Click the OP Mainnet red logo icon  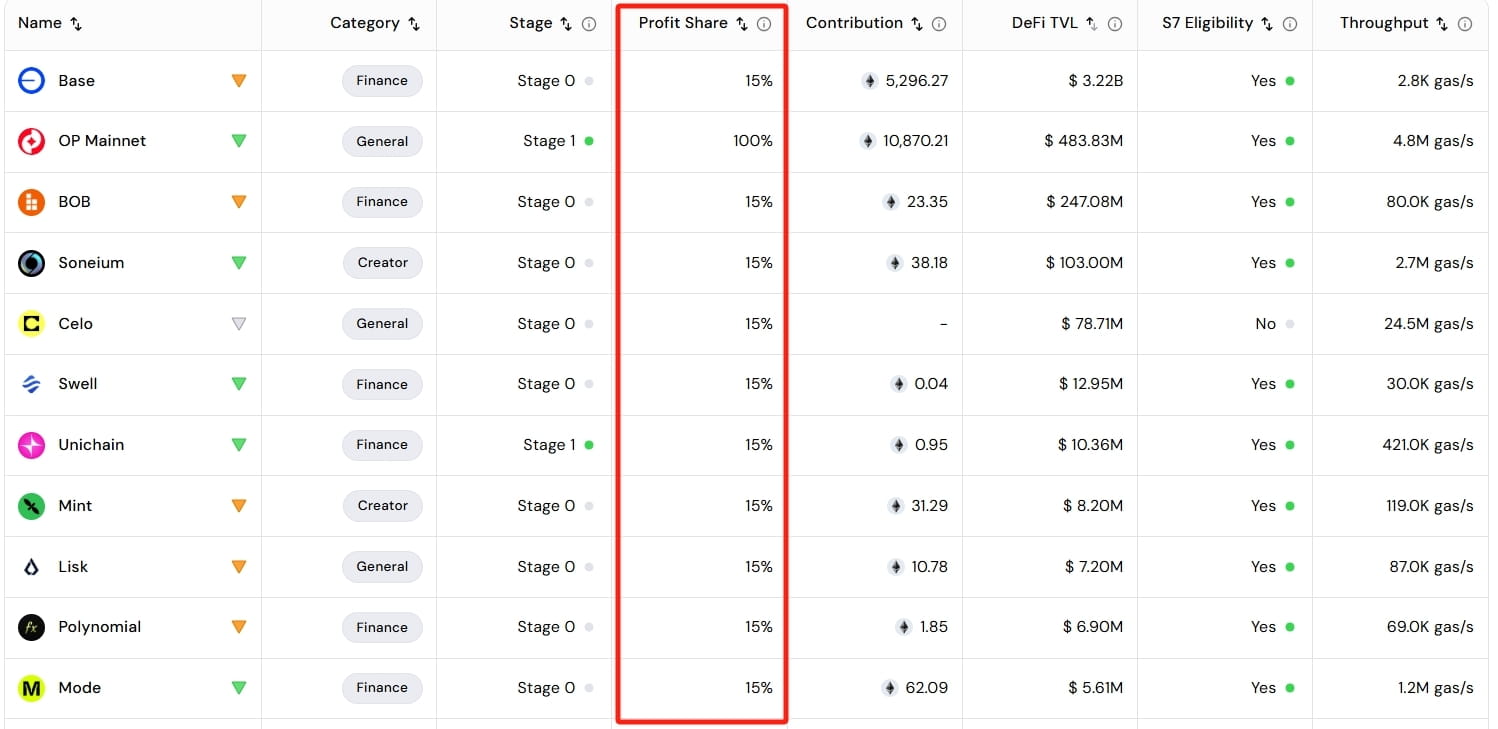(x=32, y=141)
